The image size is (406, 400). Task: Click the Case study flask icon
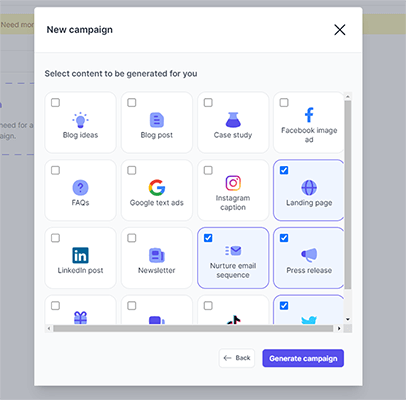[233, 120]
